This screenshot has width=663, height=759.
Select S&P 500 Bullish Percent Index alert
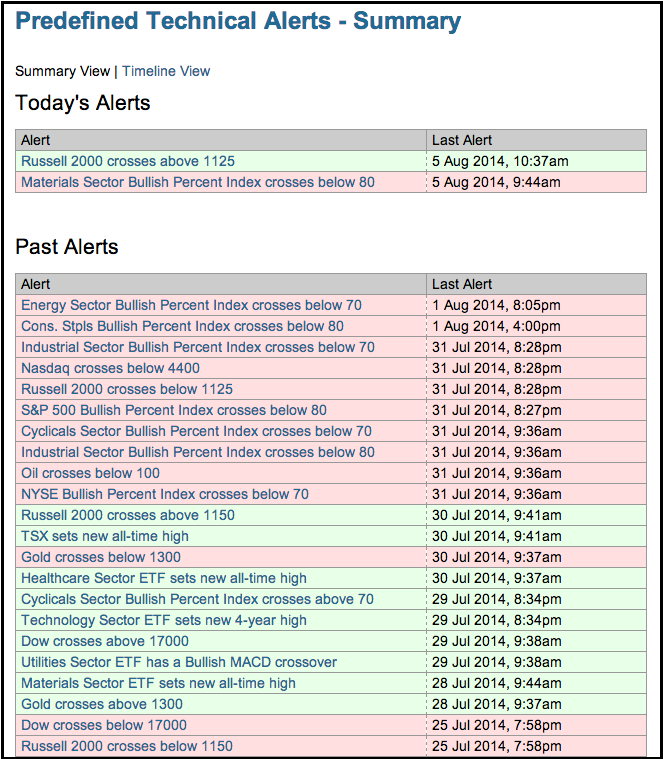pyautogui.click(x=174, y=410)
